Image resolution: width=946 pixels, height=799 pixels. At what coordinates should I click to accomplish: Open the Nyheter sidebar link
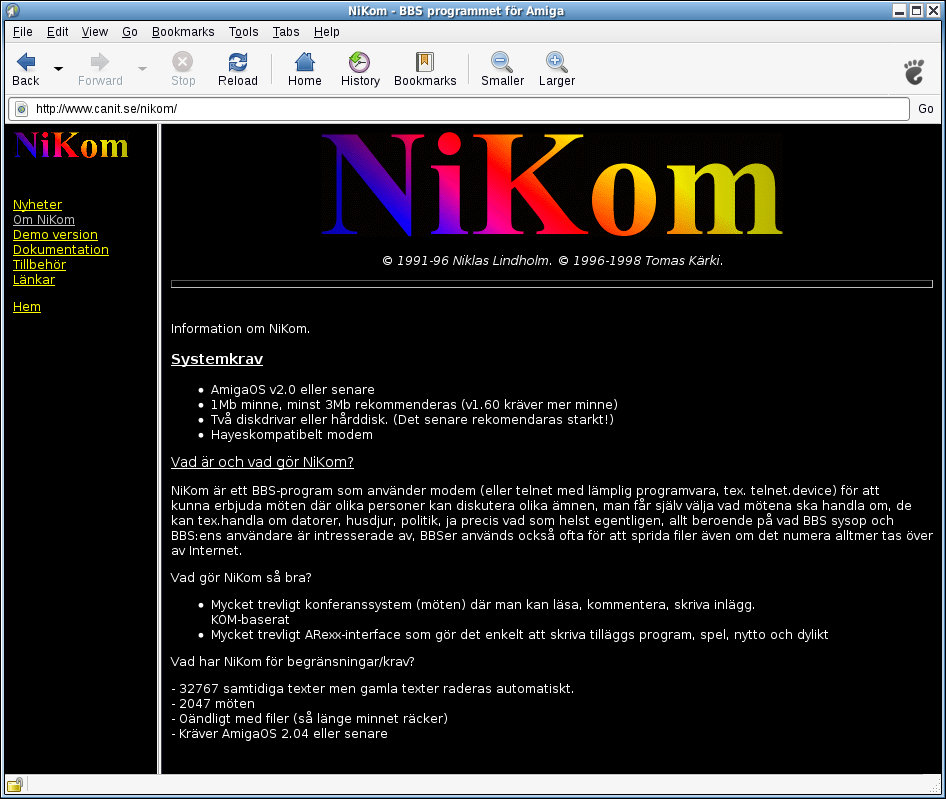(x=37, y=205)
